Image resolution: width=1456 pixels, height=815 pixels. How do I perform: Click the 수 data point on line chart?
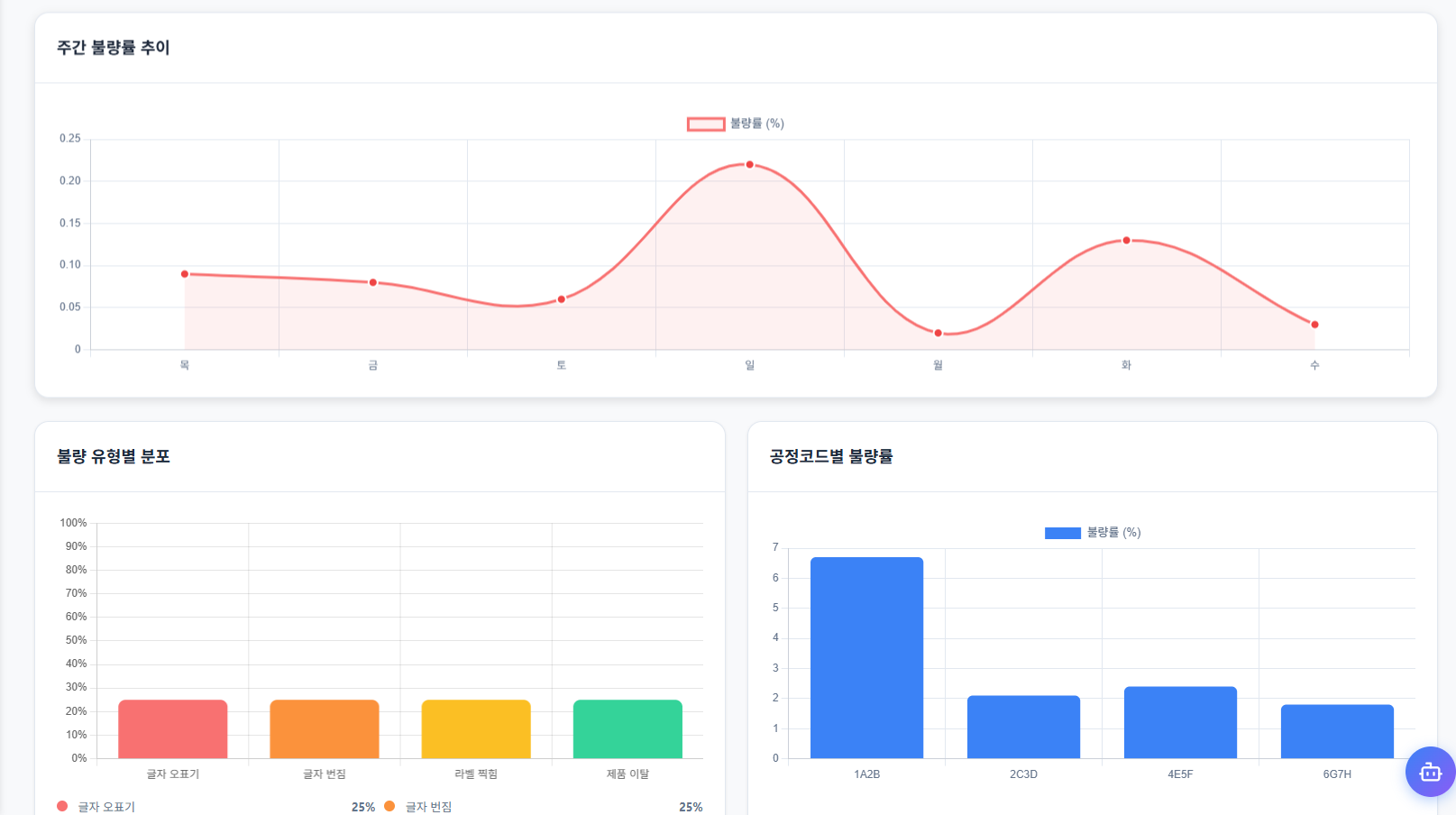pos(1314,325)
